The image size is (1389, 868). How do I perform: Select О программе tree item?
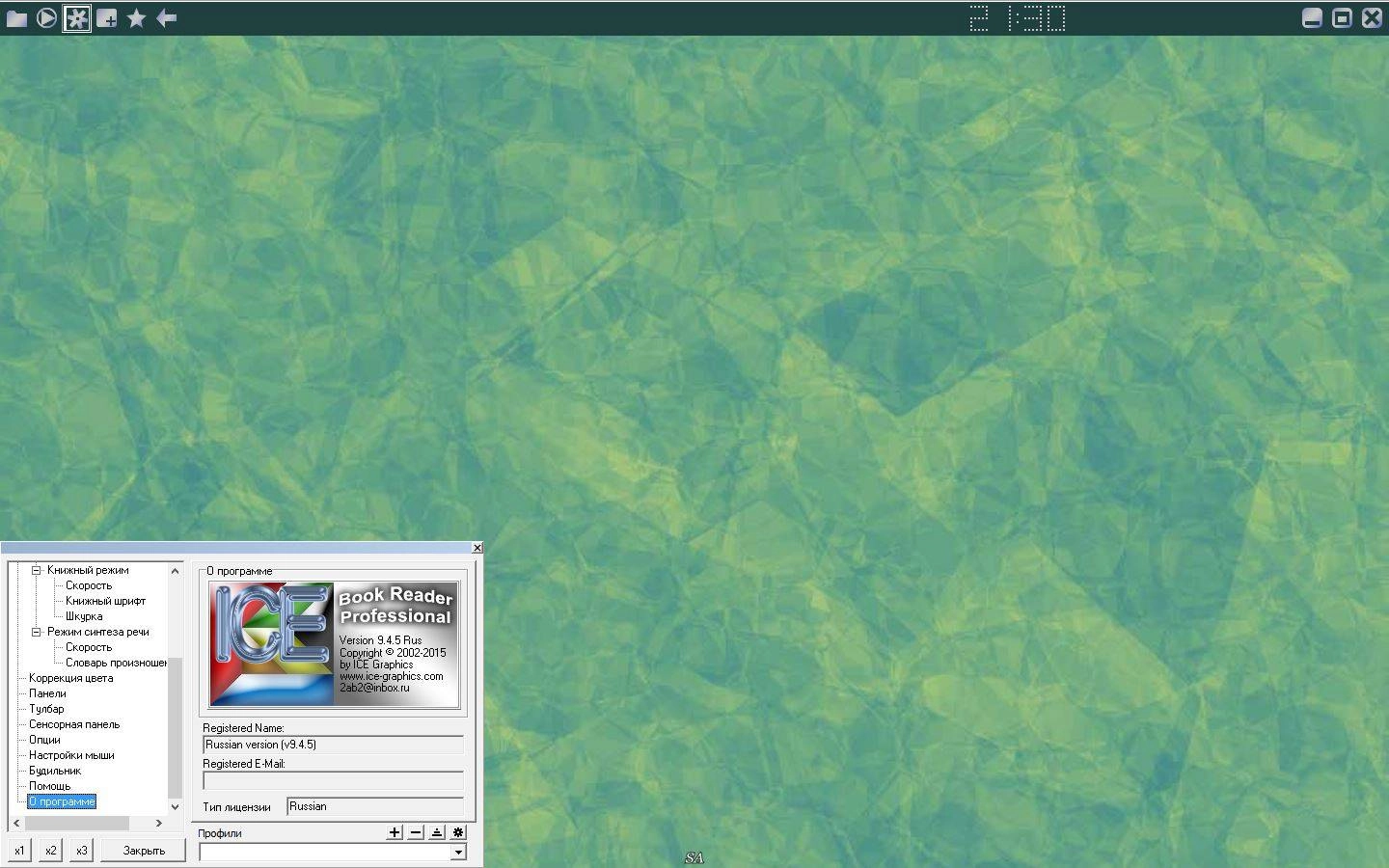[x=62, y=801]
